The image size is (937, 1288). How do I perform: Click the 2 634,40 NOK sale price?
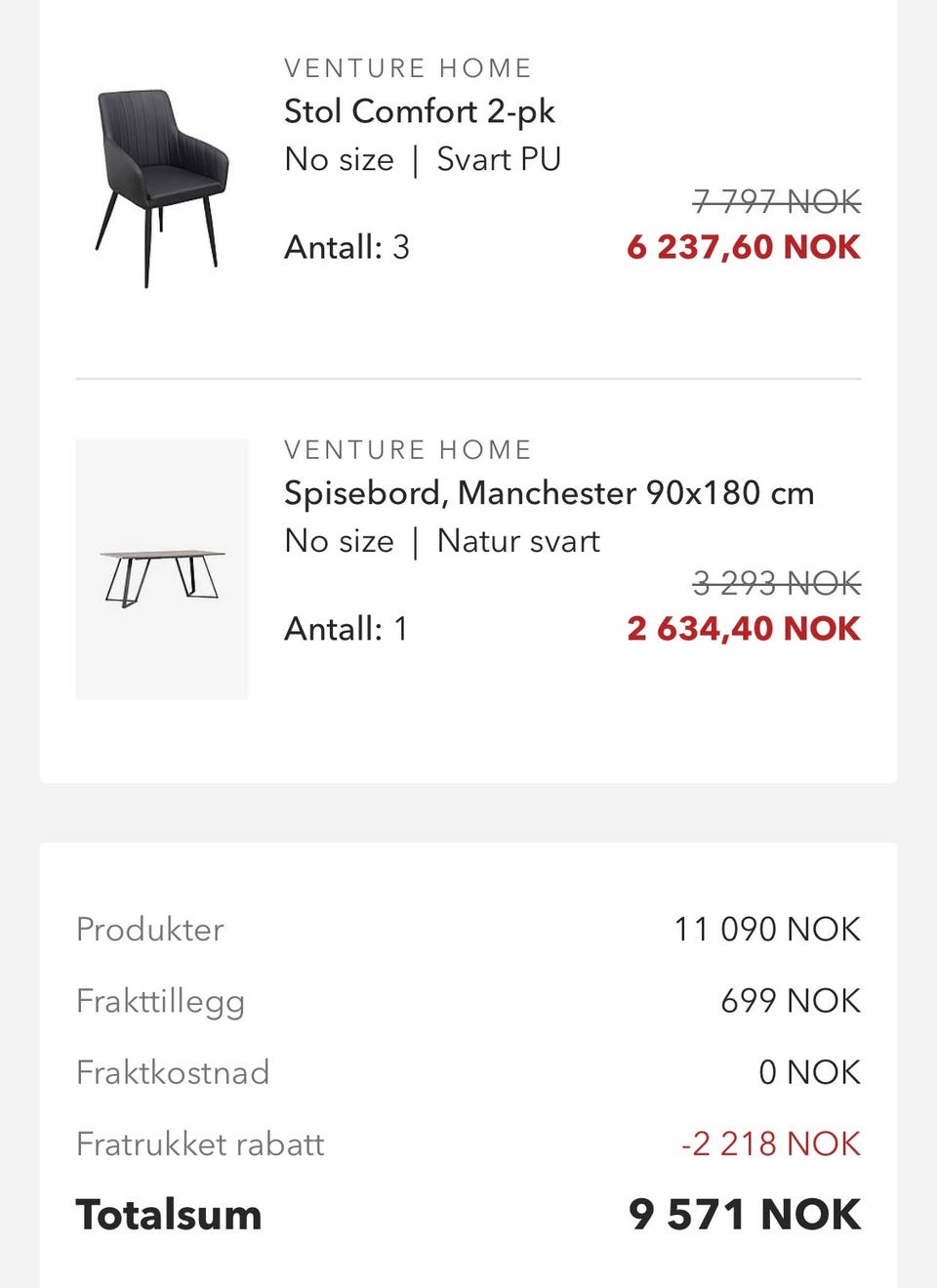point(744,629)
